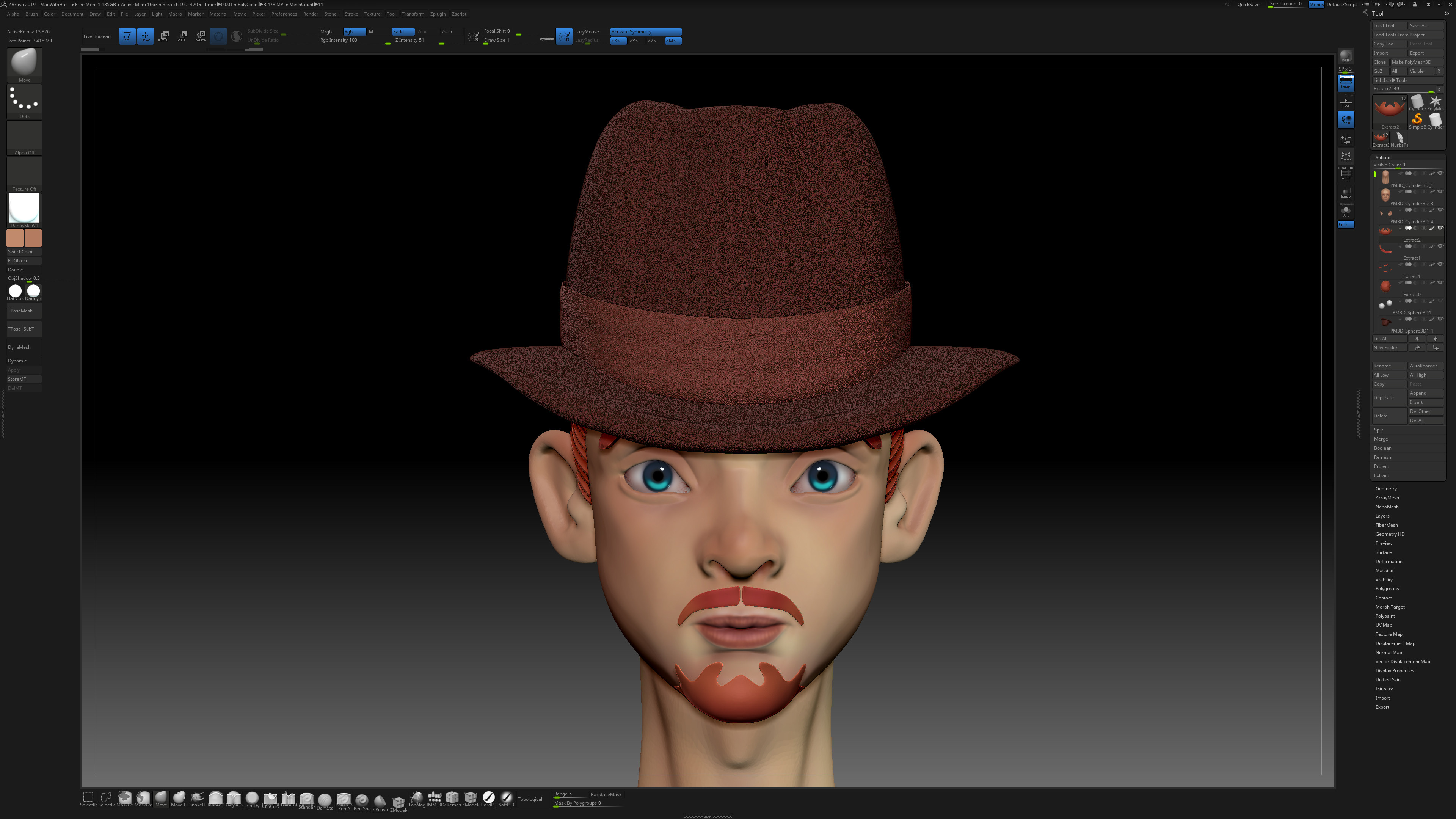Open the Zplugin menu
The width and height of the screenshot is (1456, 819).
point(438,14)
